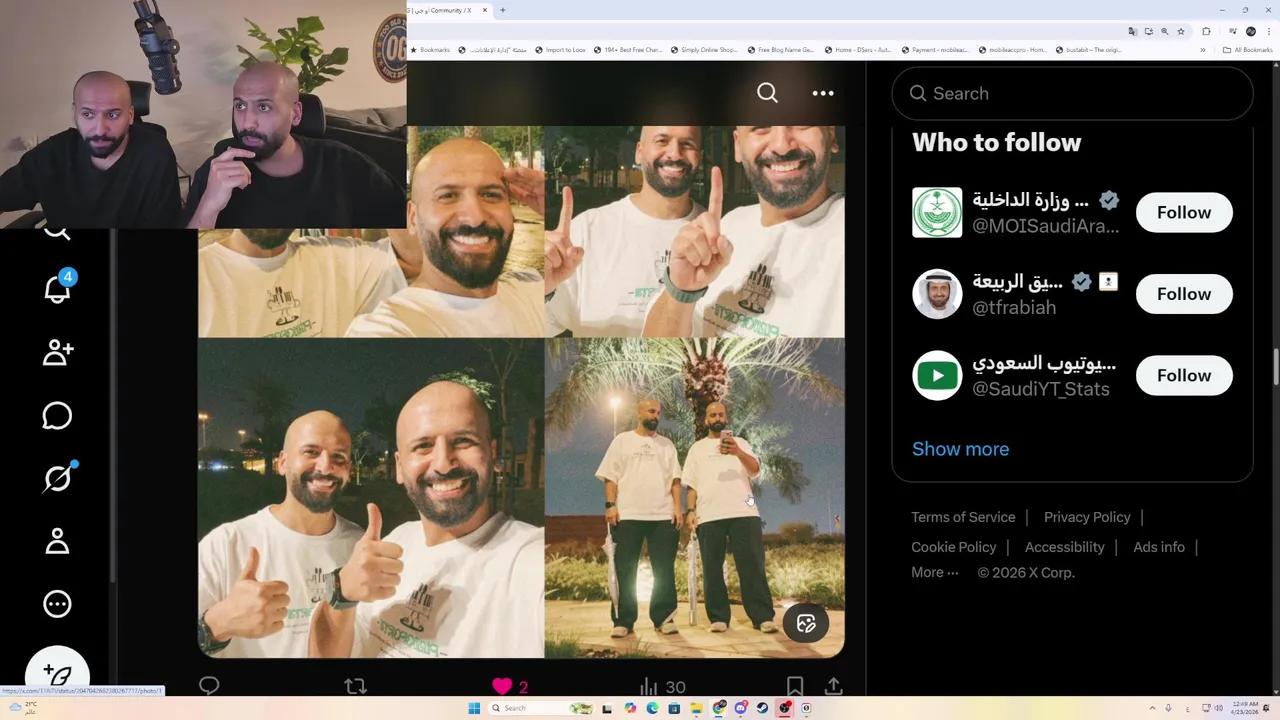Open Free Blog Name Ge... bookmark

click(x=781, y=50)
